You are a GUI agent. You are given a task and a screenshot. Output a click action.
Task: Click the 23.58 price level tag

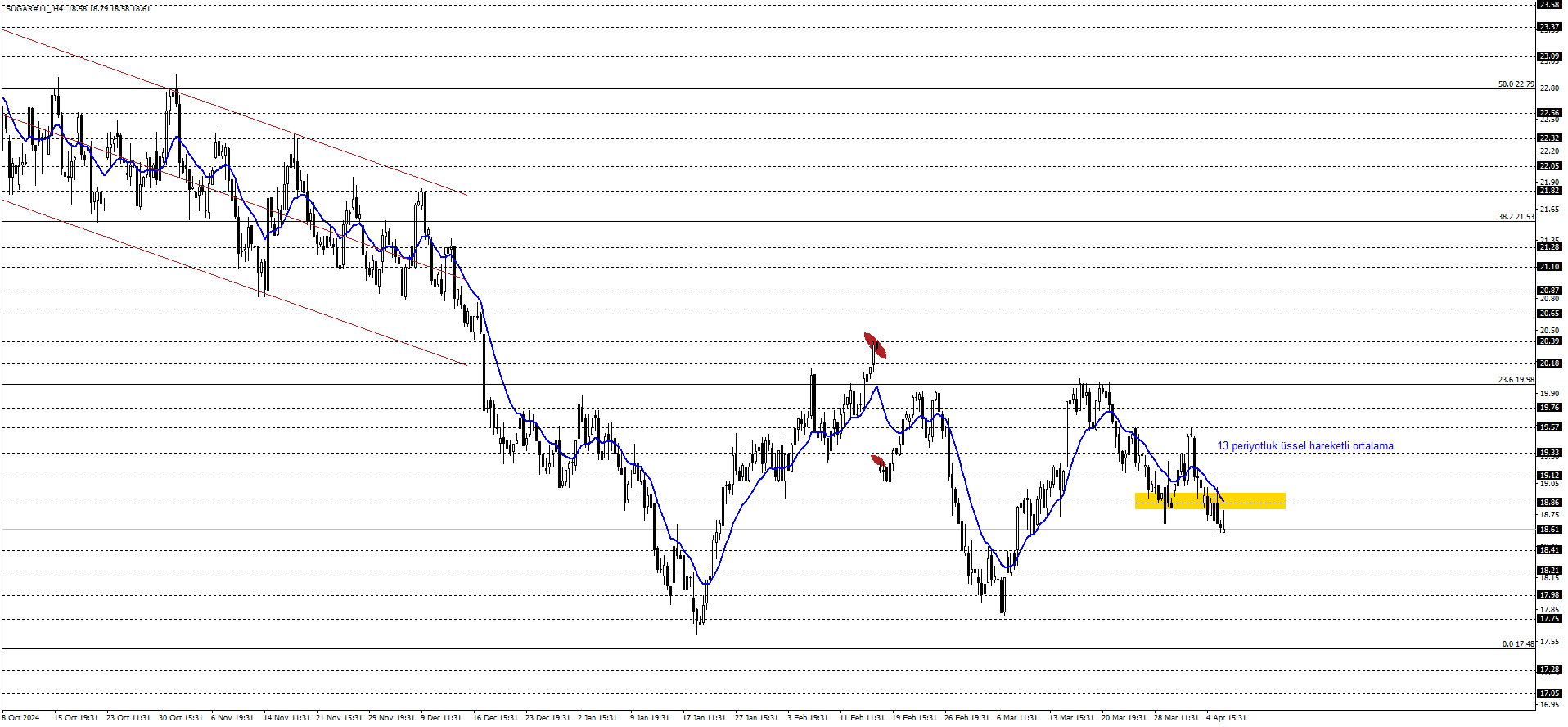pyautogui.click(x=1549, y=4)
